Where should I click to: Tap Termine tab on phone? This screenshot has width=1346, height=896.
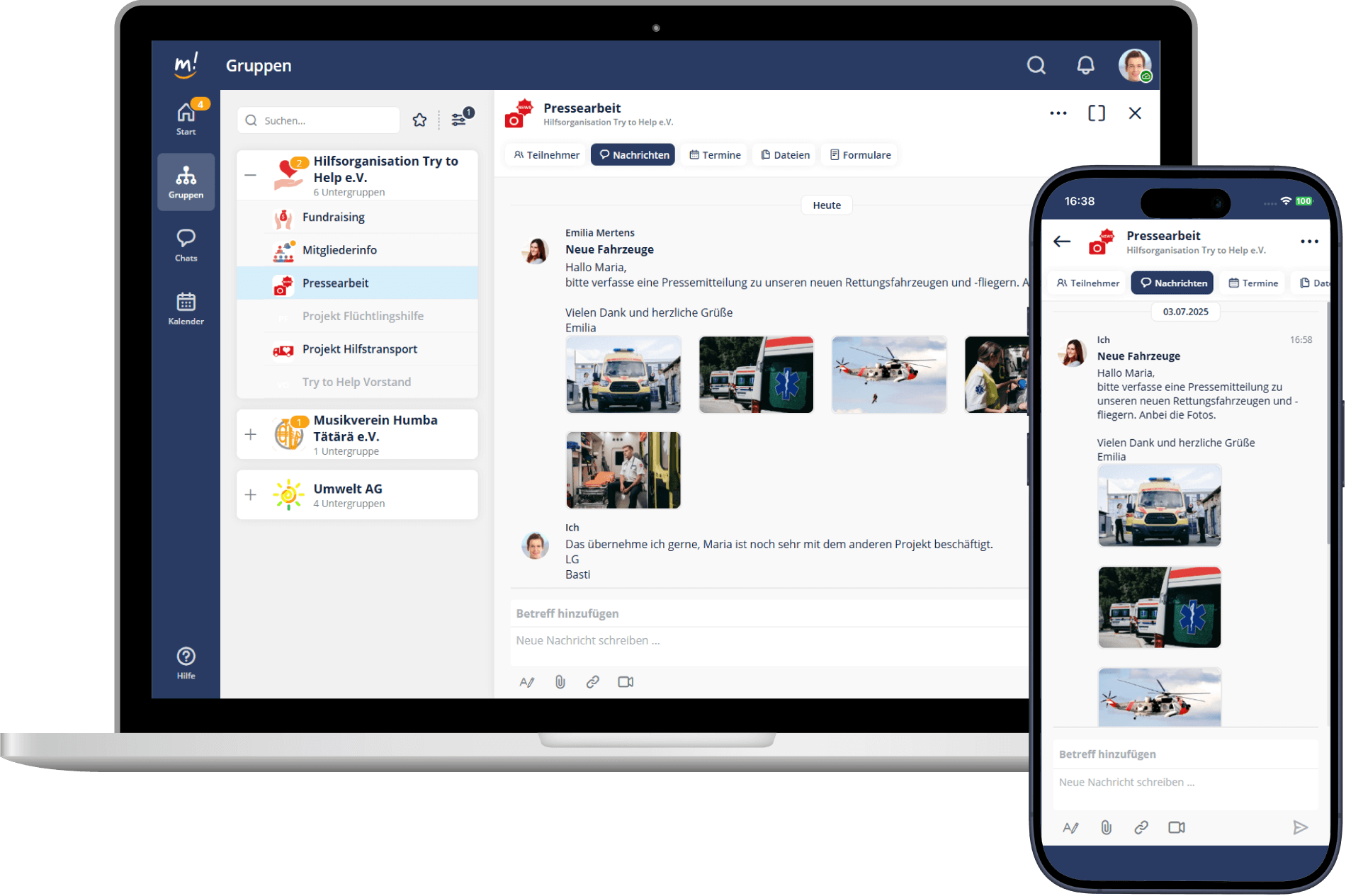pyautogui.click(x=1252, y=283)
